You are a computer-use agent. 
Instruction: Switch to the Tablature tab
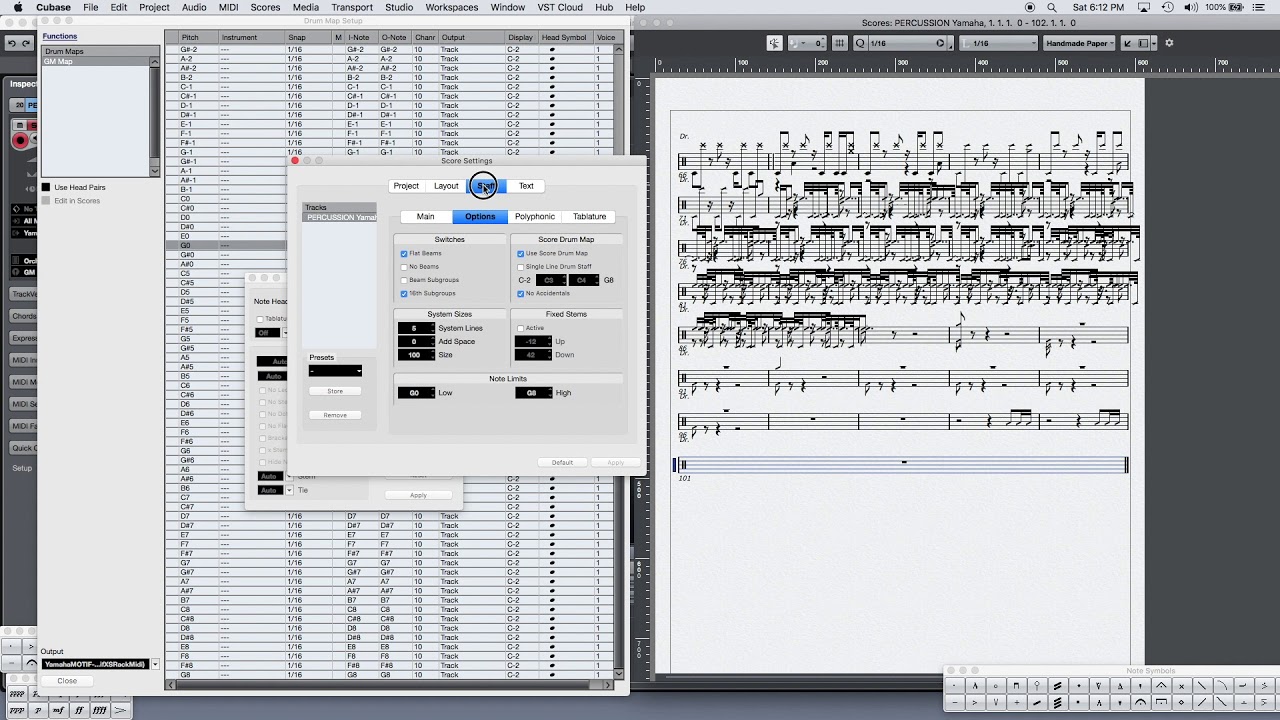pos(589,216)
